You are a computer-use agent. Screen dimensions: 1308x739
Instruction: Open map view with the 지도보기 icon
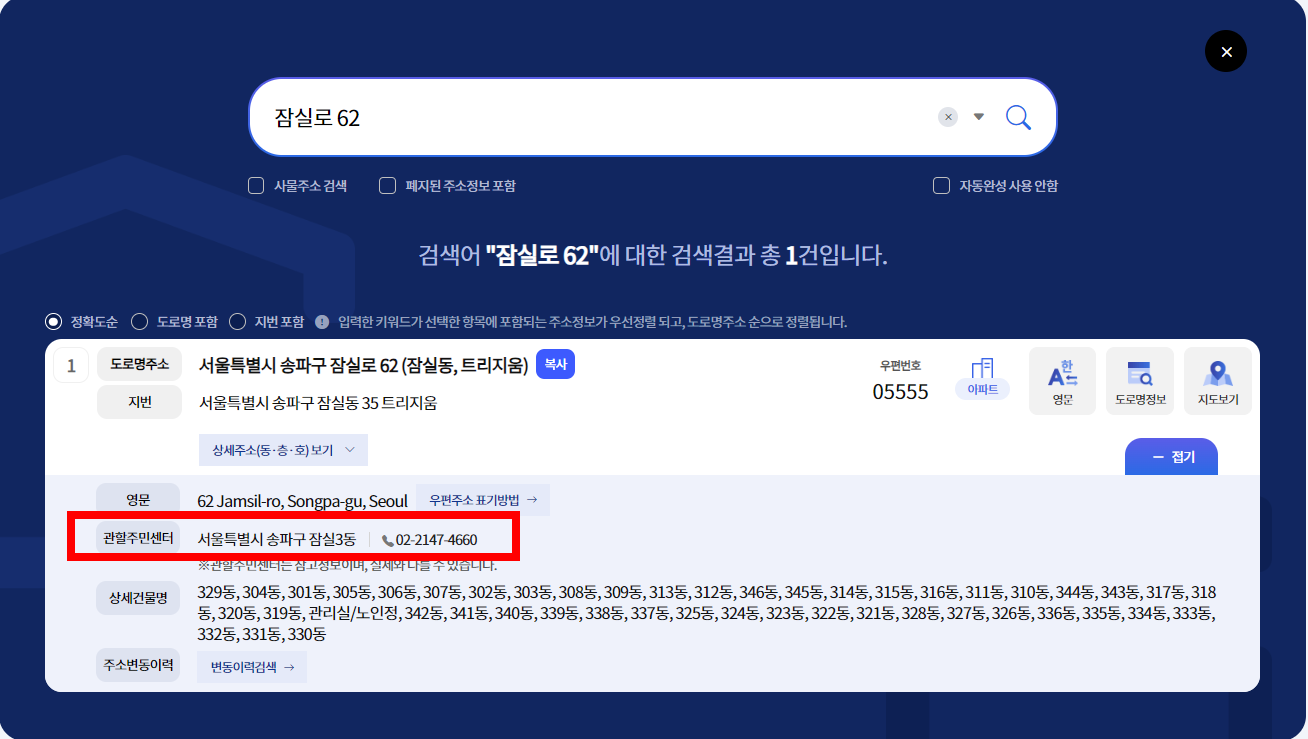point(1217,380)
